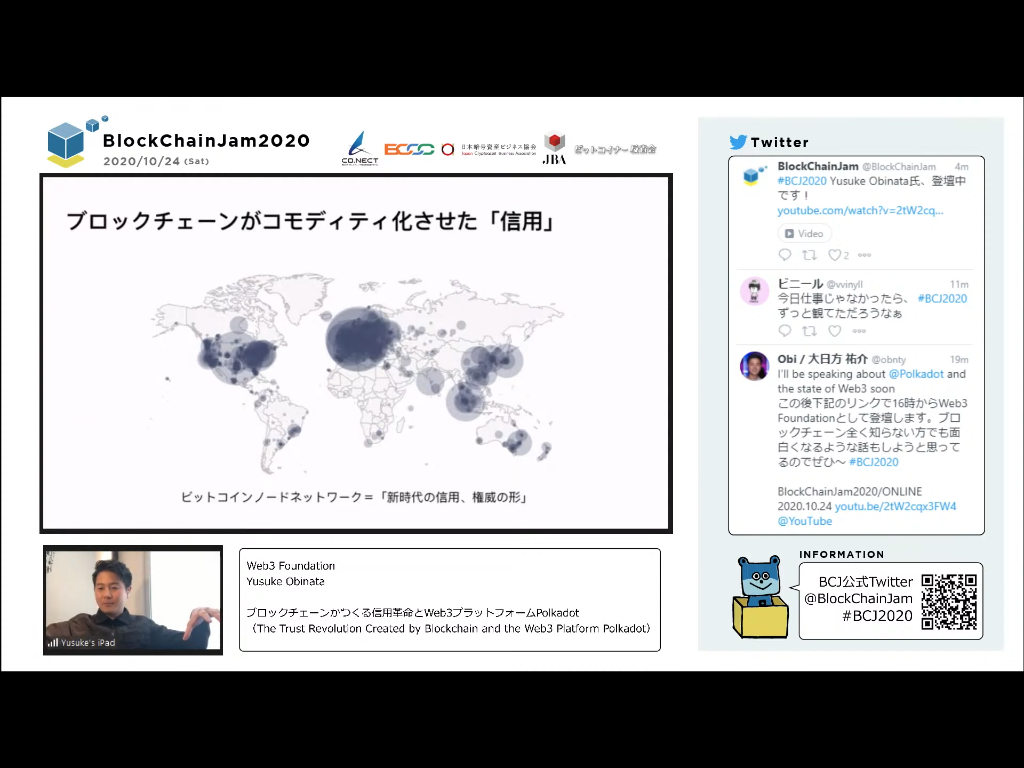Viewport: 1024px width, 768px height.
Task: Click the JBA red cube logo
Action: coord(554,148)
